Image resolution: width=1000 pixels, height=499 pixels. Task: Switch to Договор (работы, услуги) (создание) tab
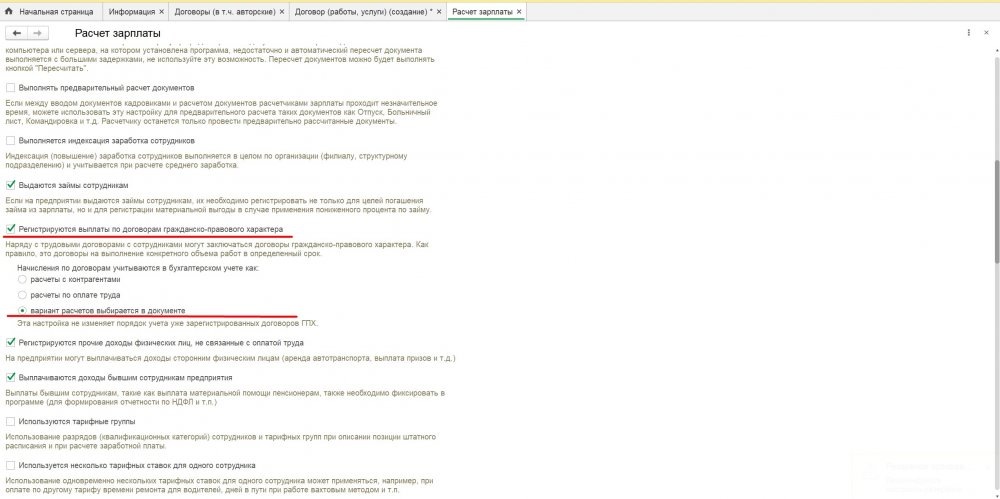[x=364, y=11]
